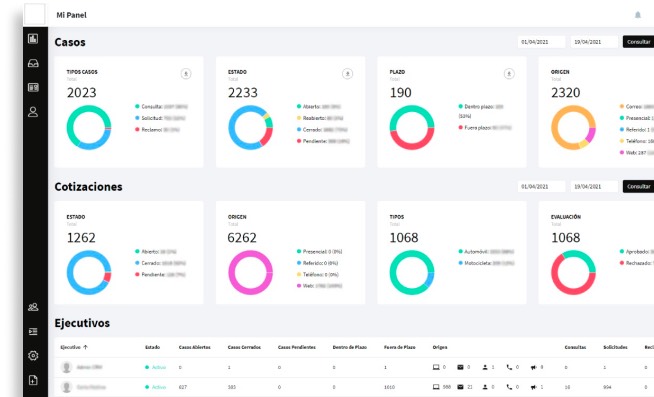Screen dimensions: 654x397
Task: Click Consultar button in Cotizaciones section
Action: pyautogui.click(x=638, y=186)
